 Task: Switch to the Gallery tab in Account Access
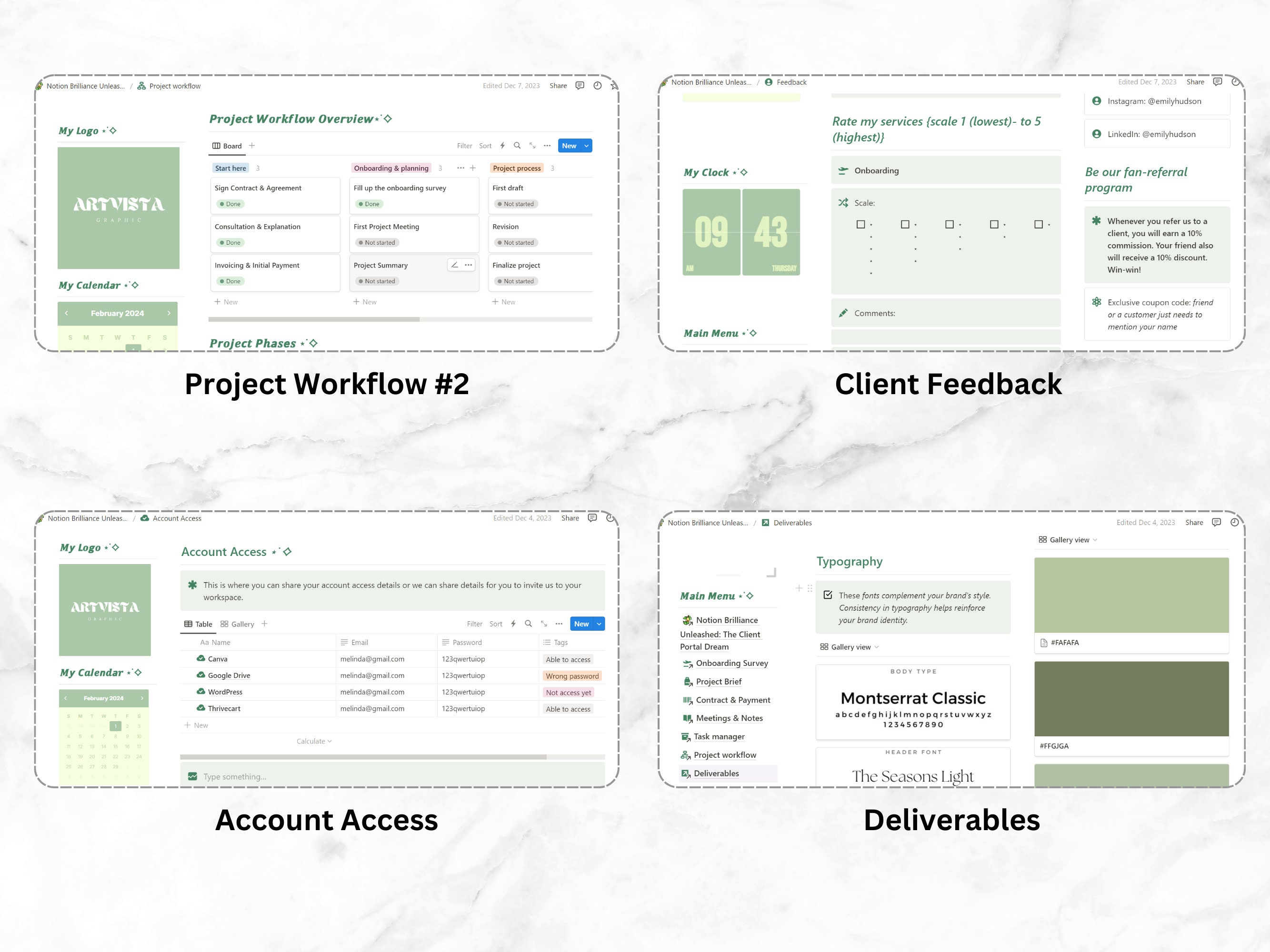237,624
